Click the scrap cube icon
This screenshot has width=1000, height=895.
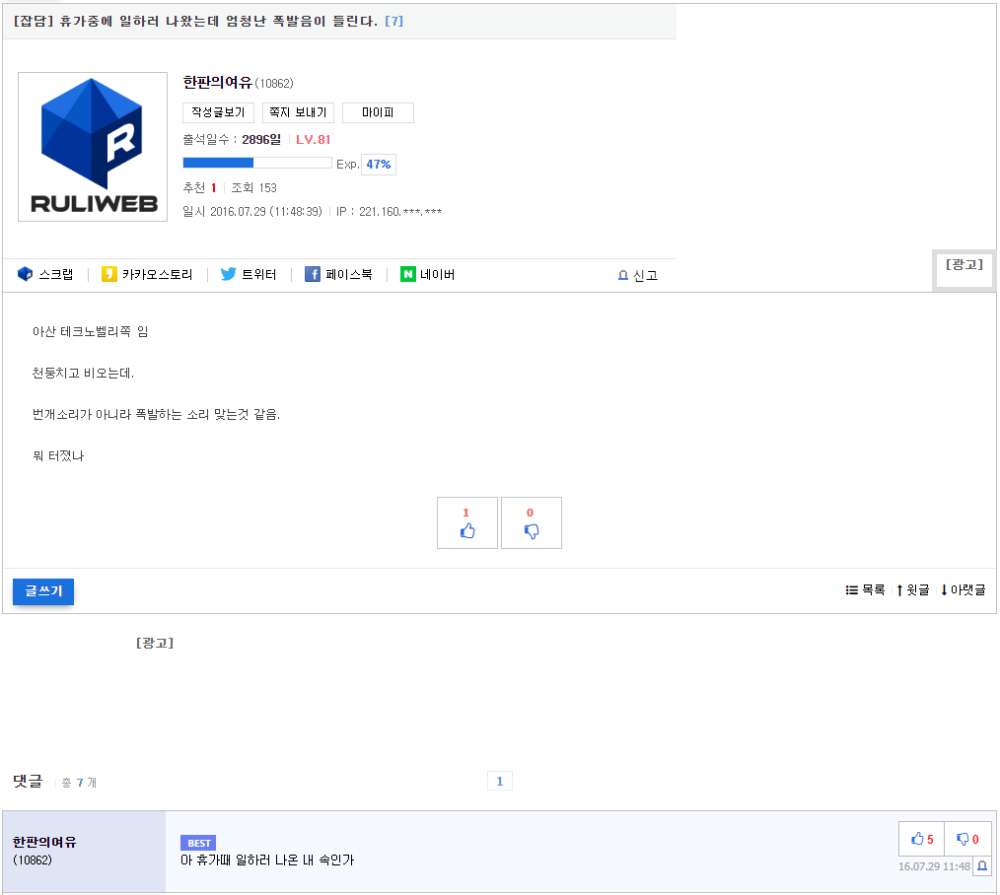pyautogui.click(x=26, y=274)
